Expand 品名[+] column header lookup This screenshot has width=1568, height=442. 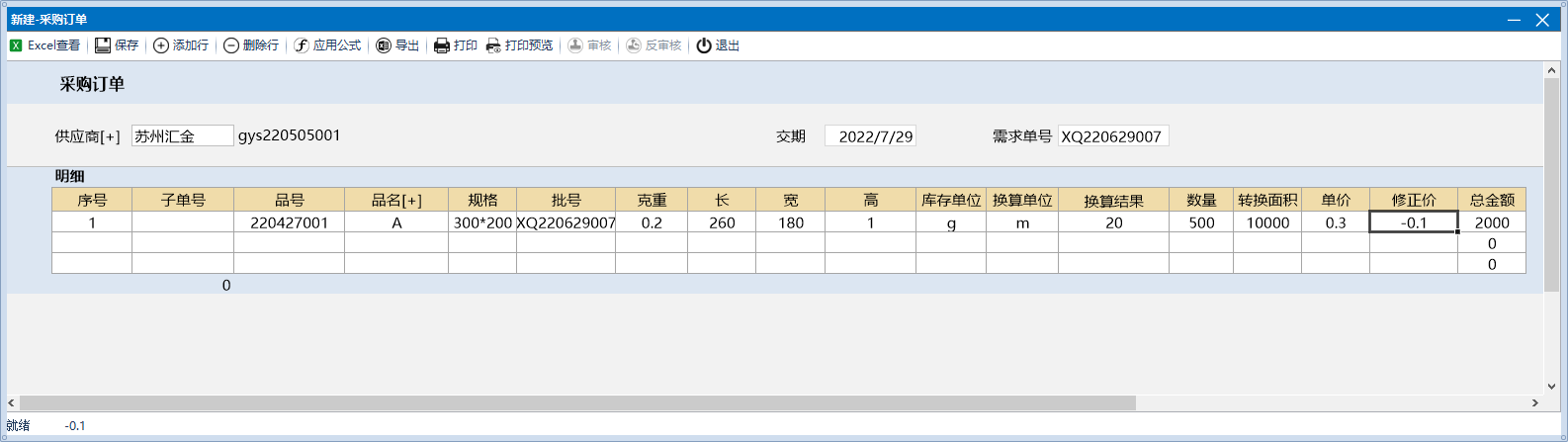(396, 200)
